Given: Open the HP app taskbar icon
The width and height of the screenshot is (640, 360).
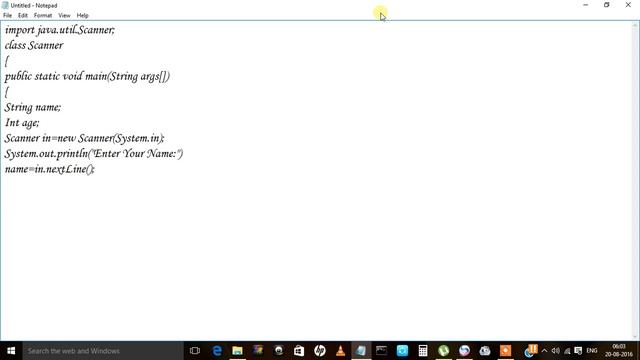Looking at the screenshot, I should click(320, 351).
